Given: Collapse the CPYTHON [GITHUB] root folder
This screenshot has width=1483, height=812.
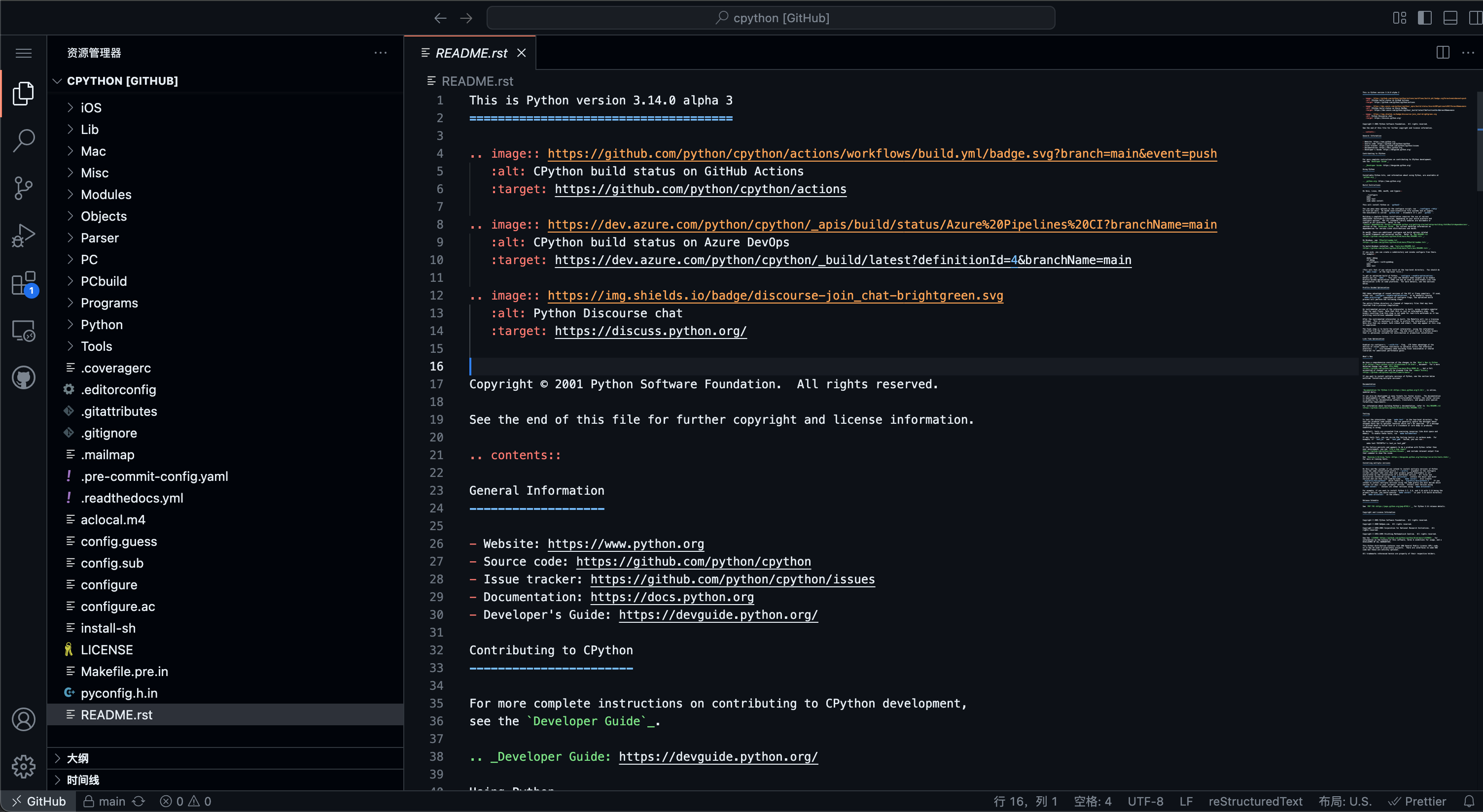Looking at the screenshot, I should pos(122,81).
